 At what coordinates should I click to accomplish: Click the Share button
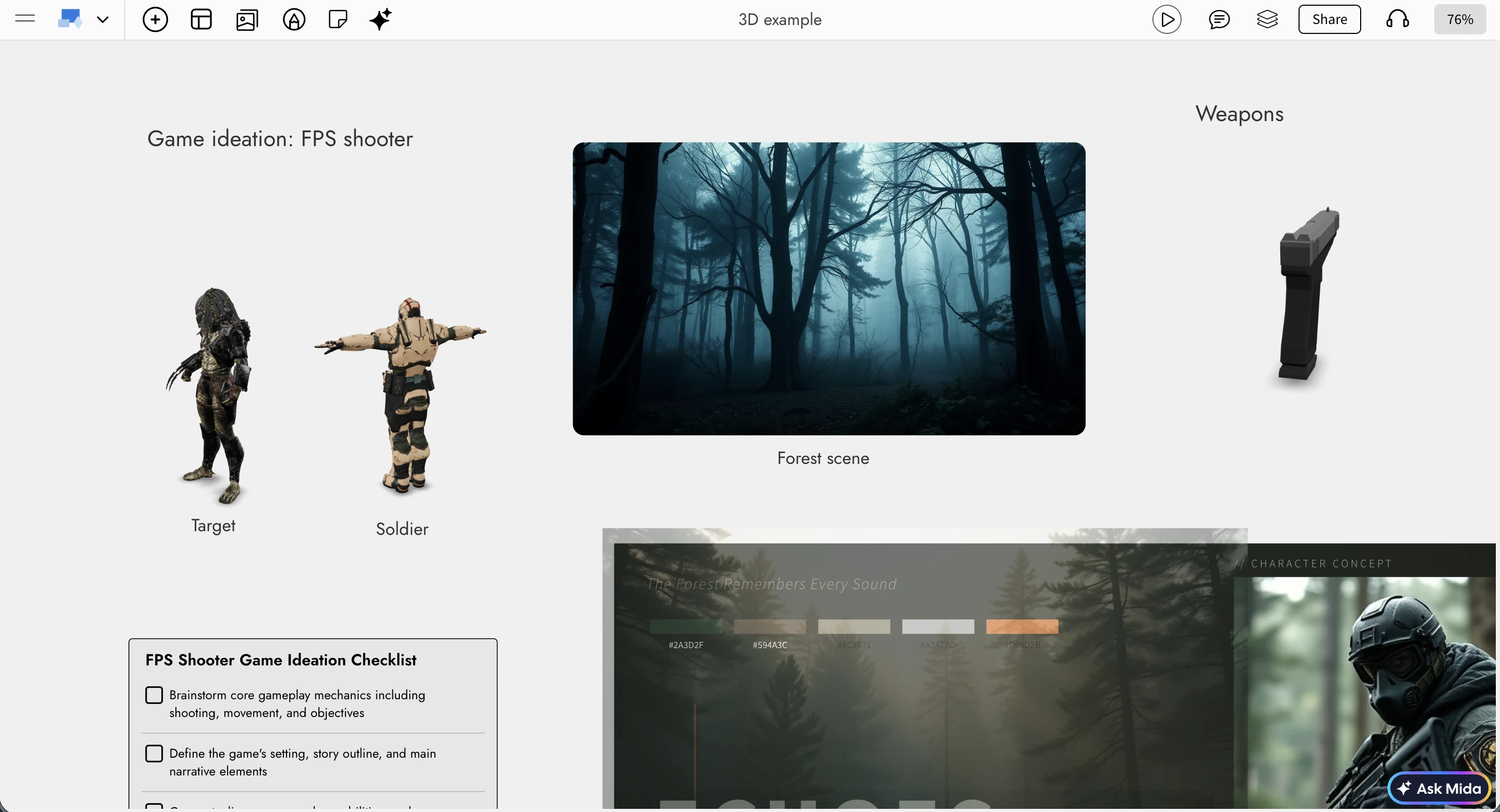pyautogui.click(x=1329, y=19)
